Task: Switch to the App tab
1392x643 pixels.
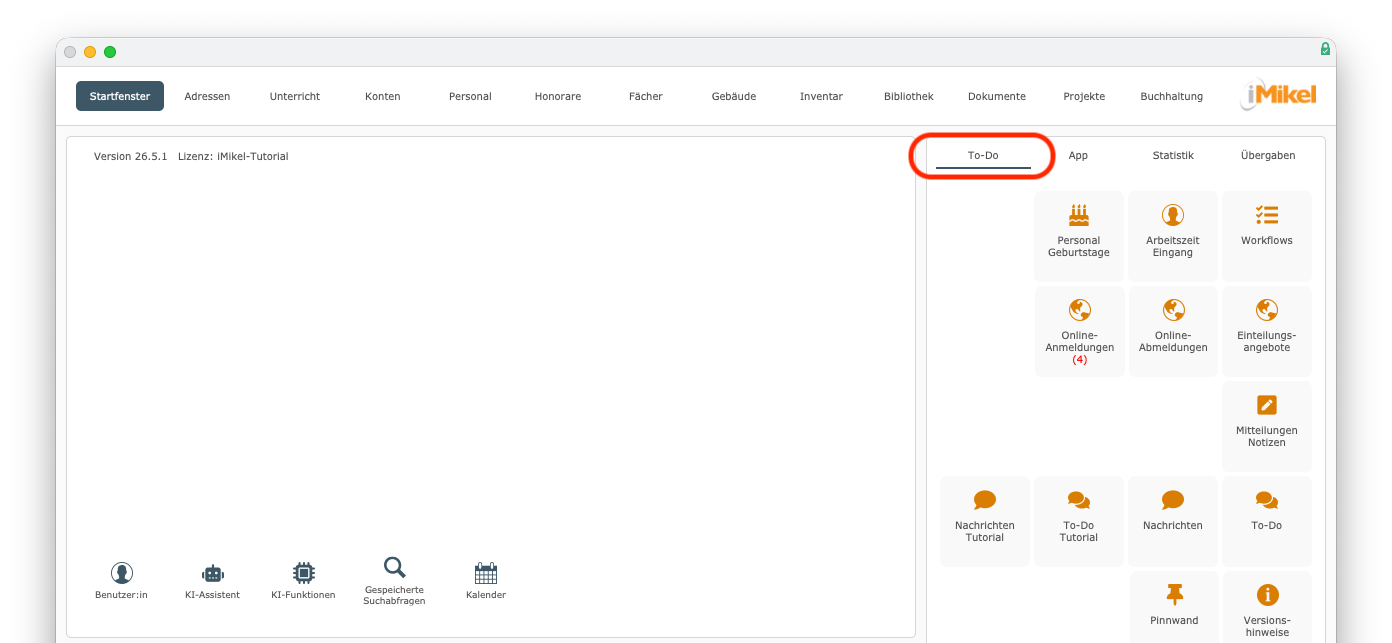Action: click(1078, 156)
